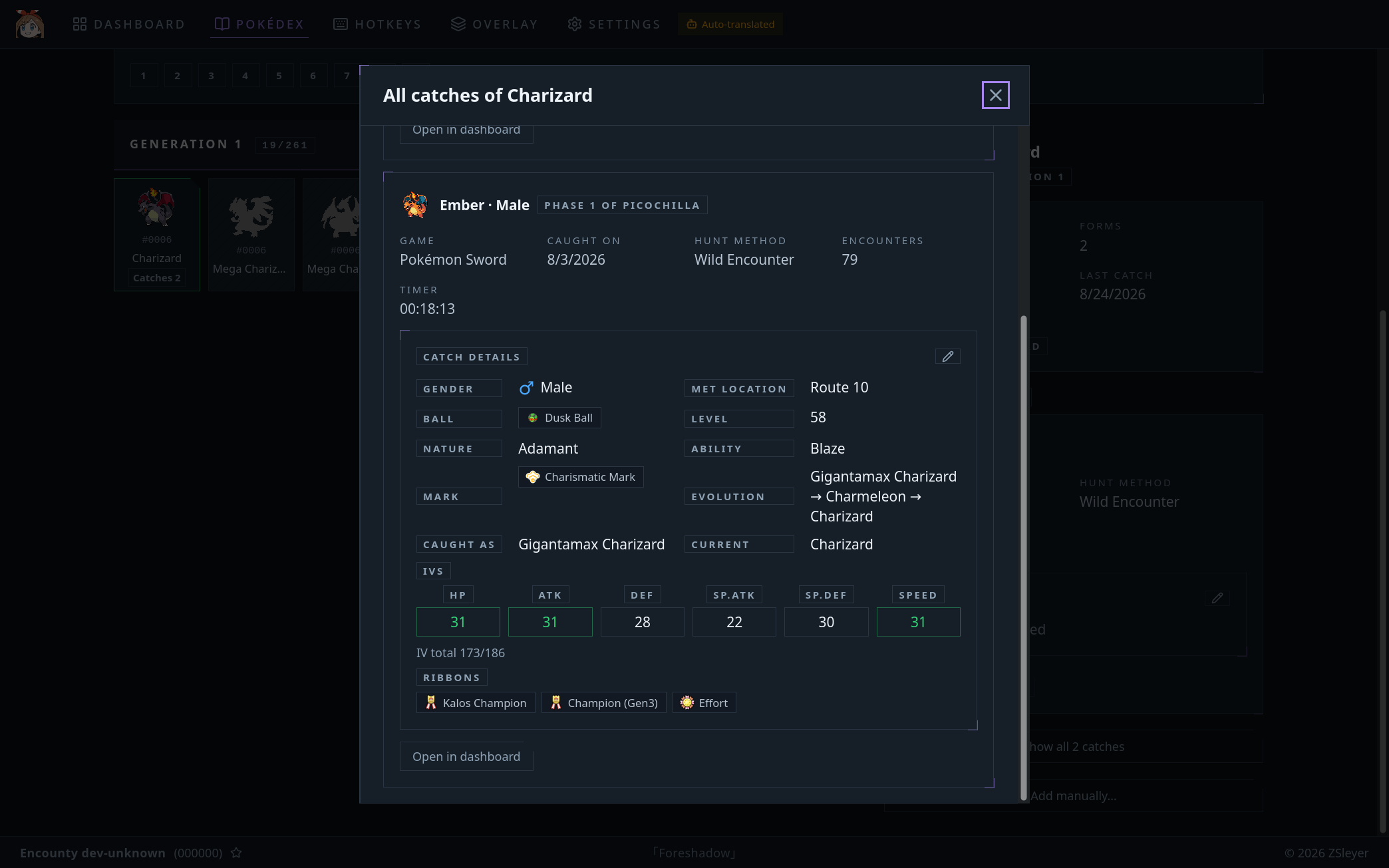Click the Ember Charizard sprite icon
This screenshot has height=868, width=1389.
[x=415, y=205]
